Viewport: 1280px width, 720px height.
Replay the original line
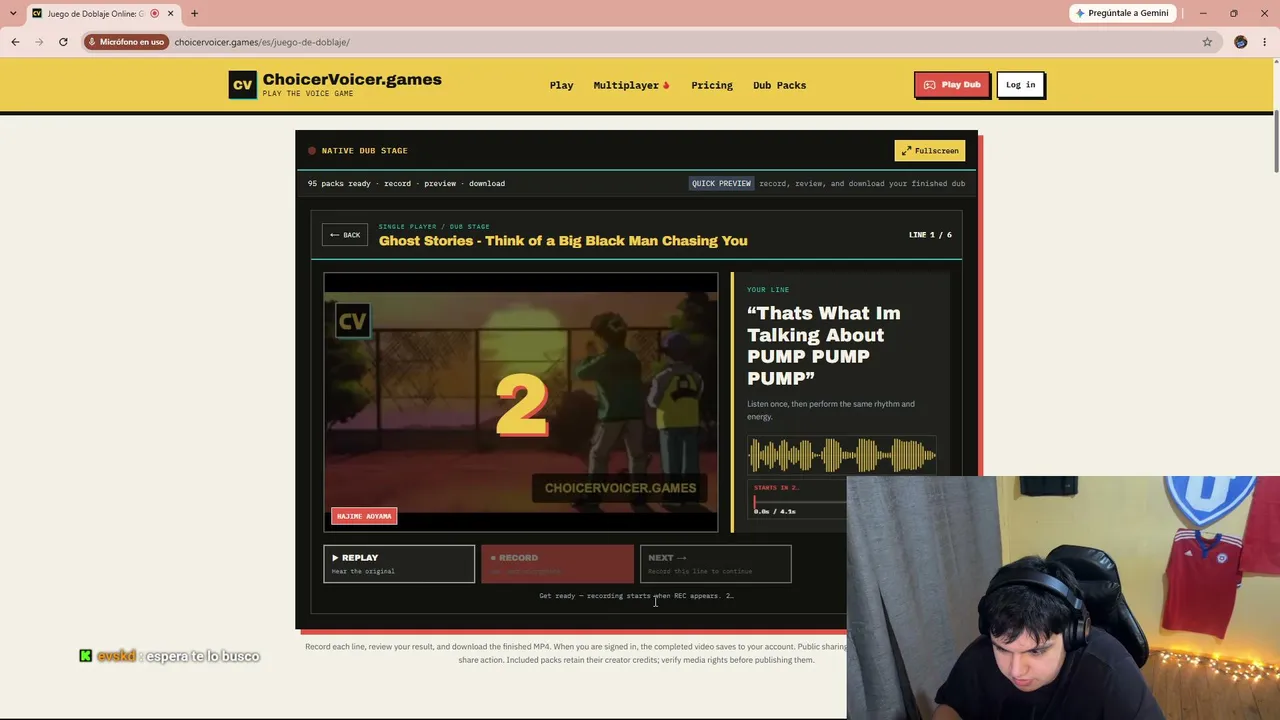[399, 563]
